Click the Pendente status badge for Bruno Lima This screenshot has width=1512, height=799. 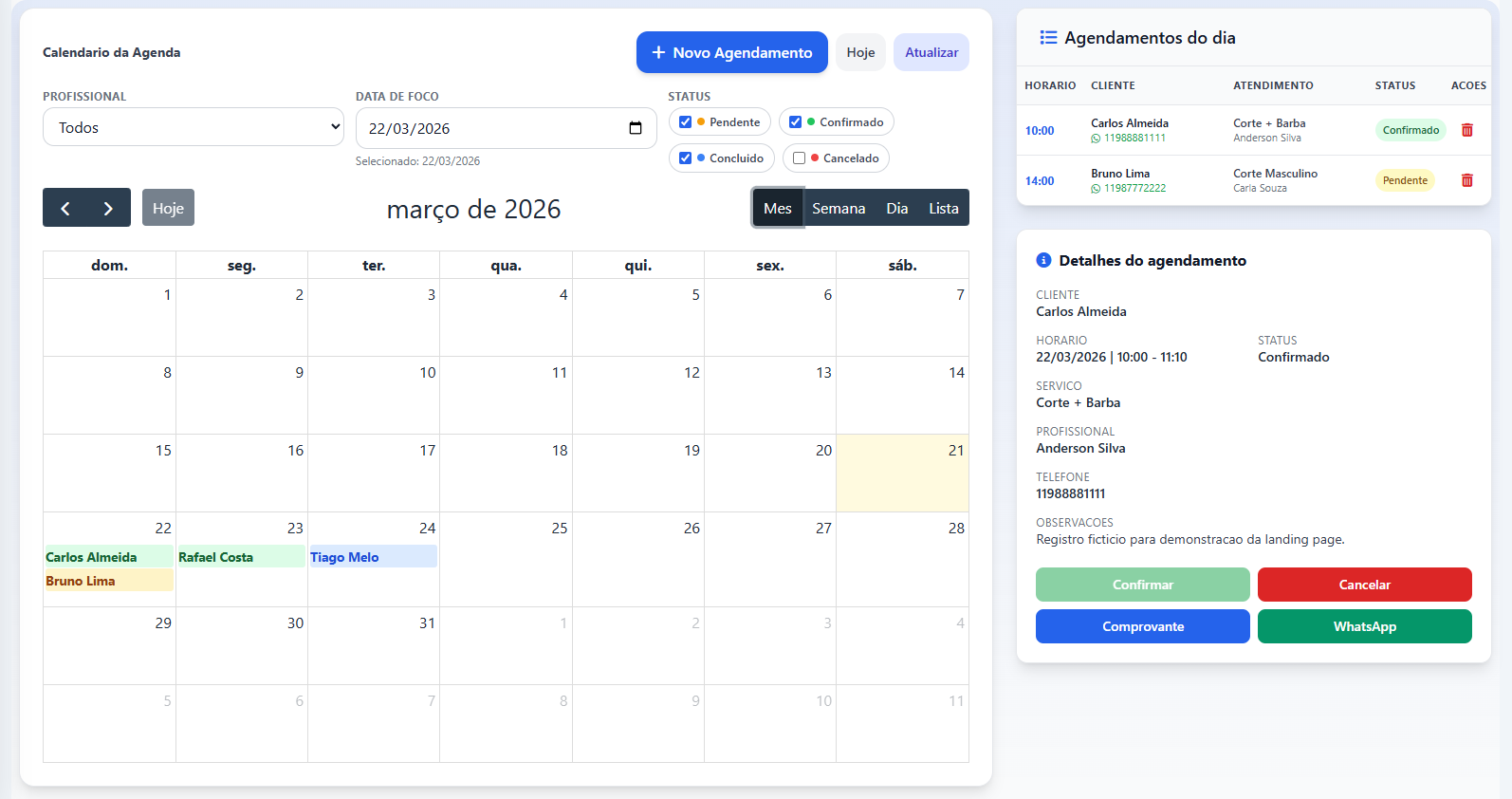click(1405, 180)
